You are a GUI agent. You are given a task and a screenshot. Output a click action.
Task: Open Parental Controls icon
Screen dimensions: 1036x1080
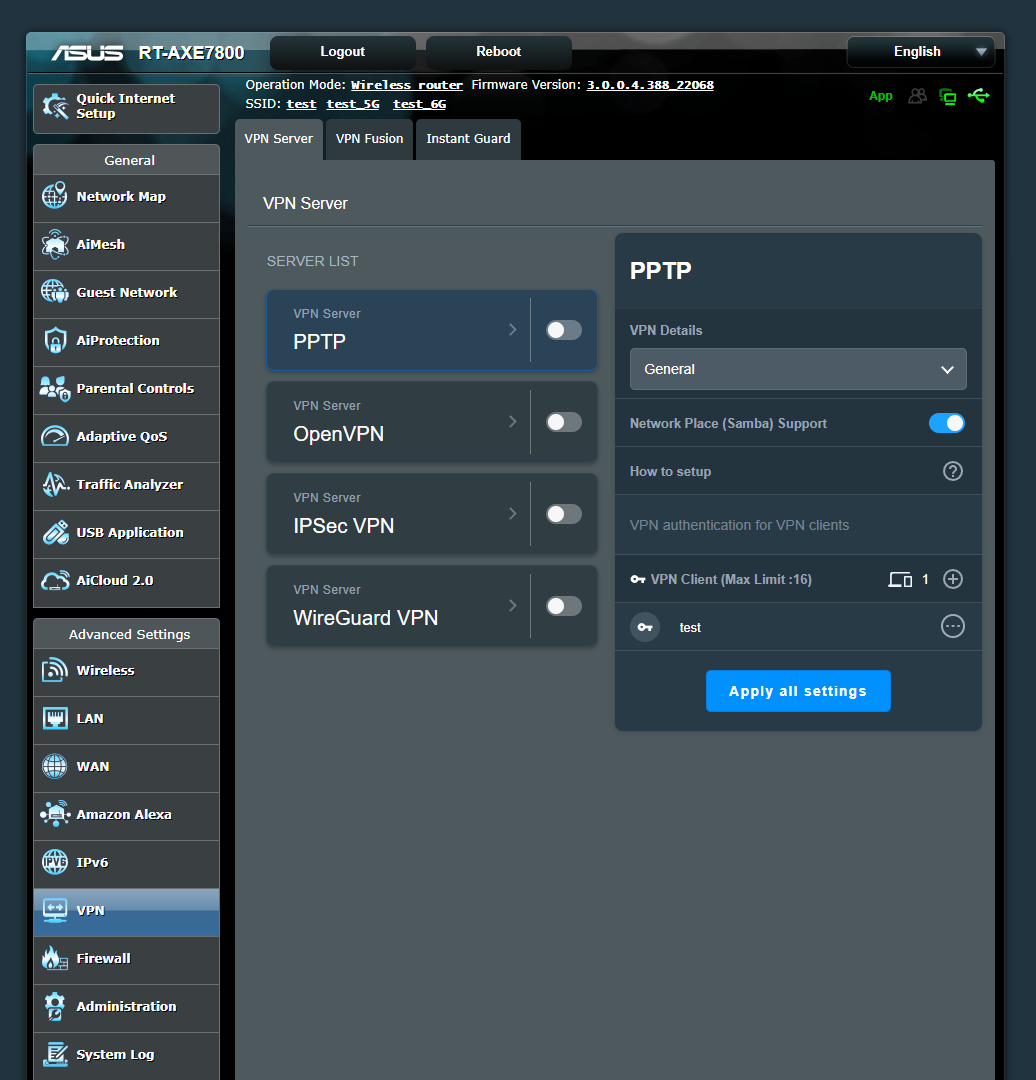tap(55, 388)
